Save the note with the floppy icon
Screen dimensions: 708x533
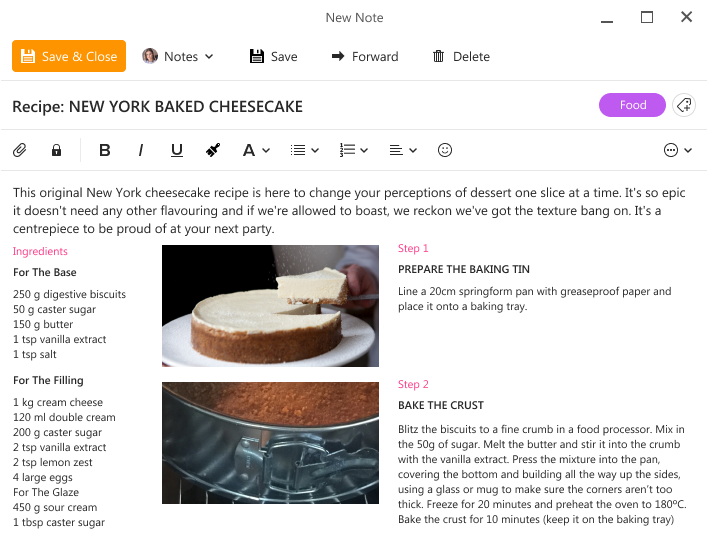[273, 56]
